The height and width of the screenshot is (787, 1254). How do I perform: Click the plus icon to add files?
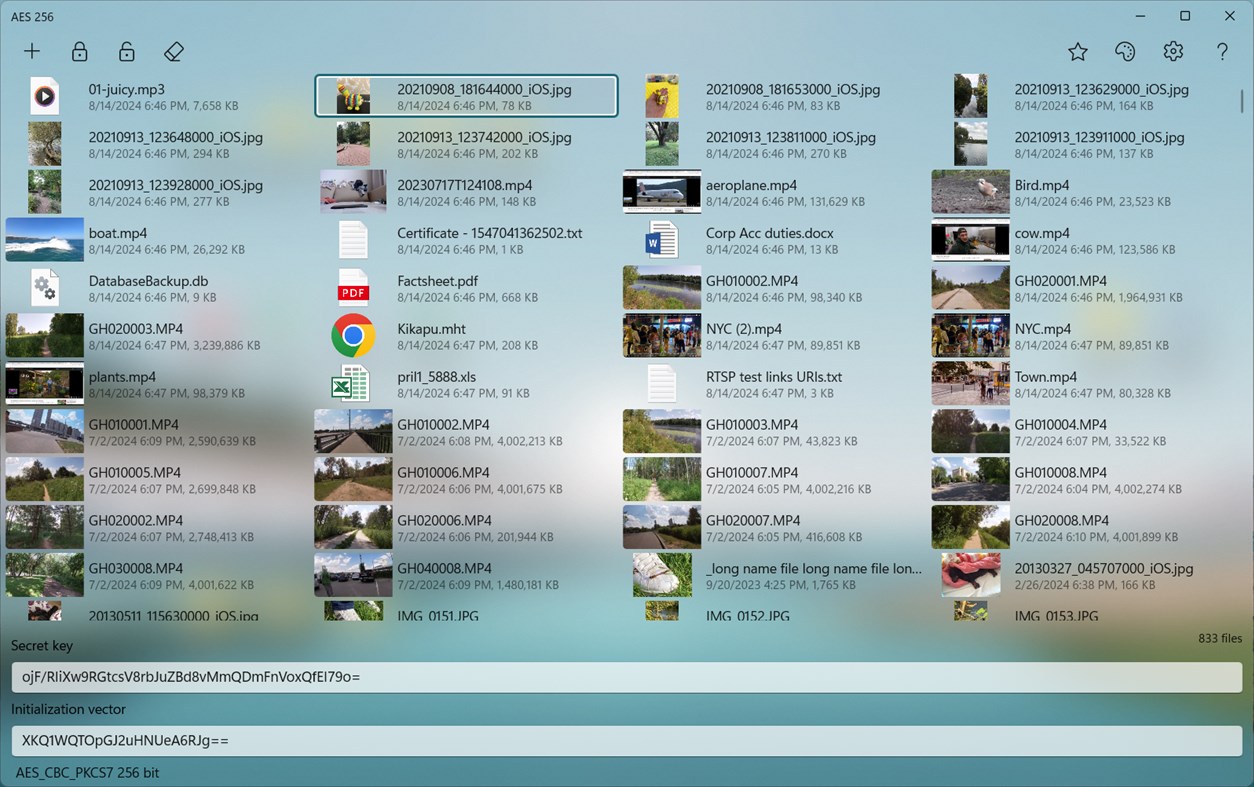[x=32, y=52]
